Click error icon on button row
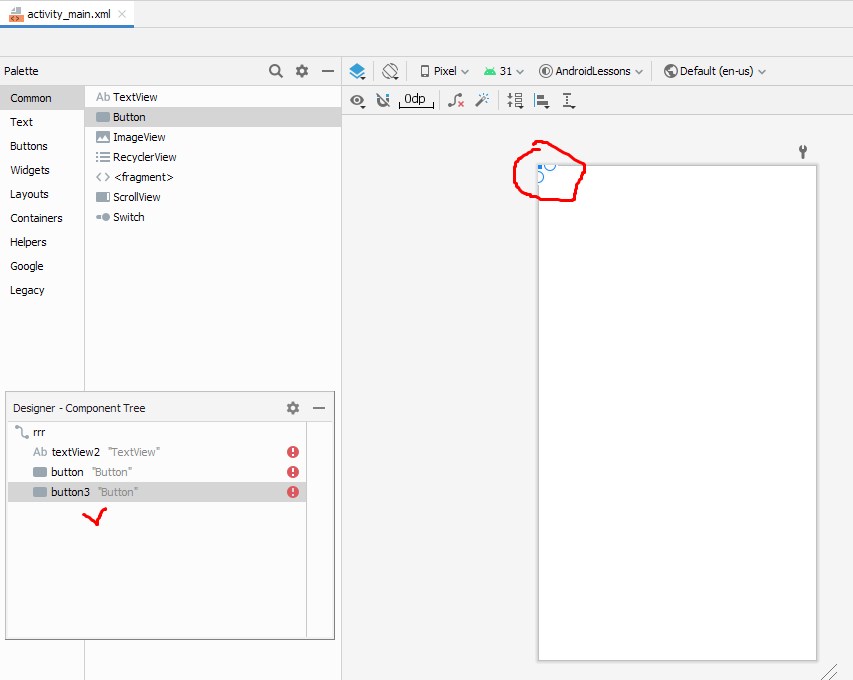The width and height of the screenshot is (853, 680). coord(293,472)
